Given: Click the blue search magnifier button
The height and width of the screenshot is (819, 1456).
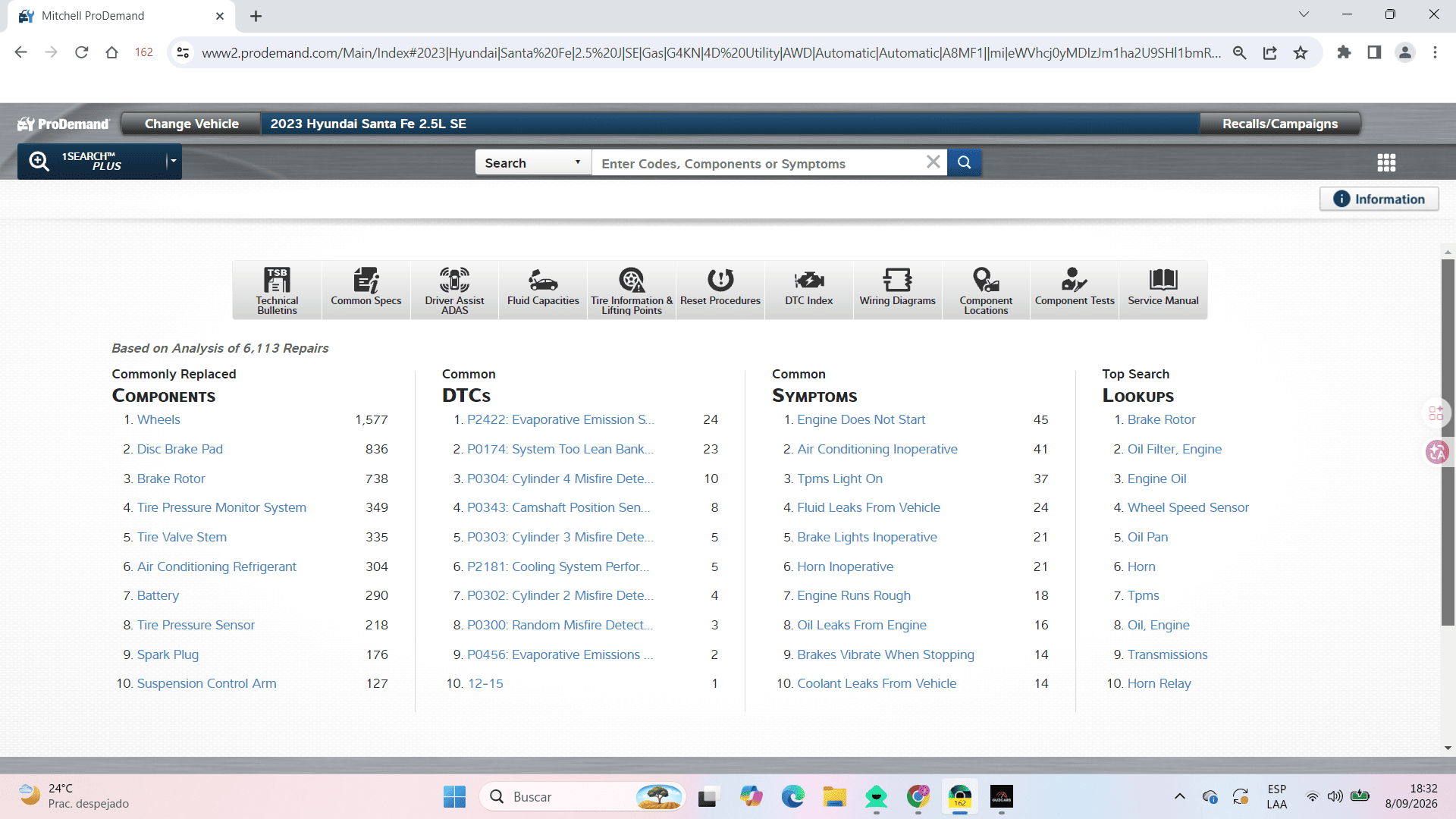Looking at the screenshot, I should point(965,162).
